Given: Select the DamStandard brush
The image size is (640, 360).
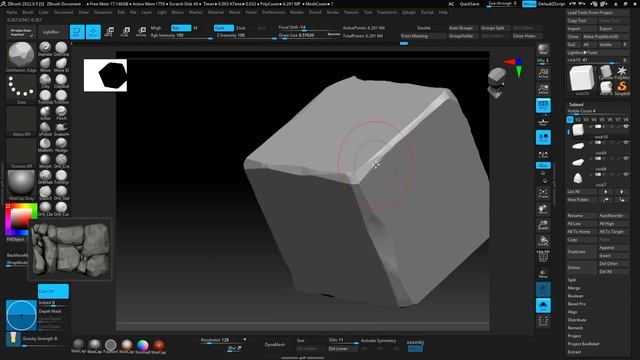Looking at the screenshot, I should coord(61,48).
